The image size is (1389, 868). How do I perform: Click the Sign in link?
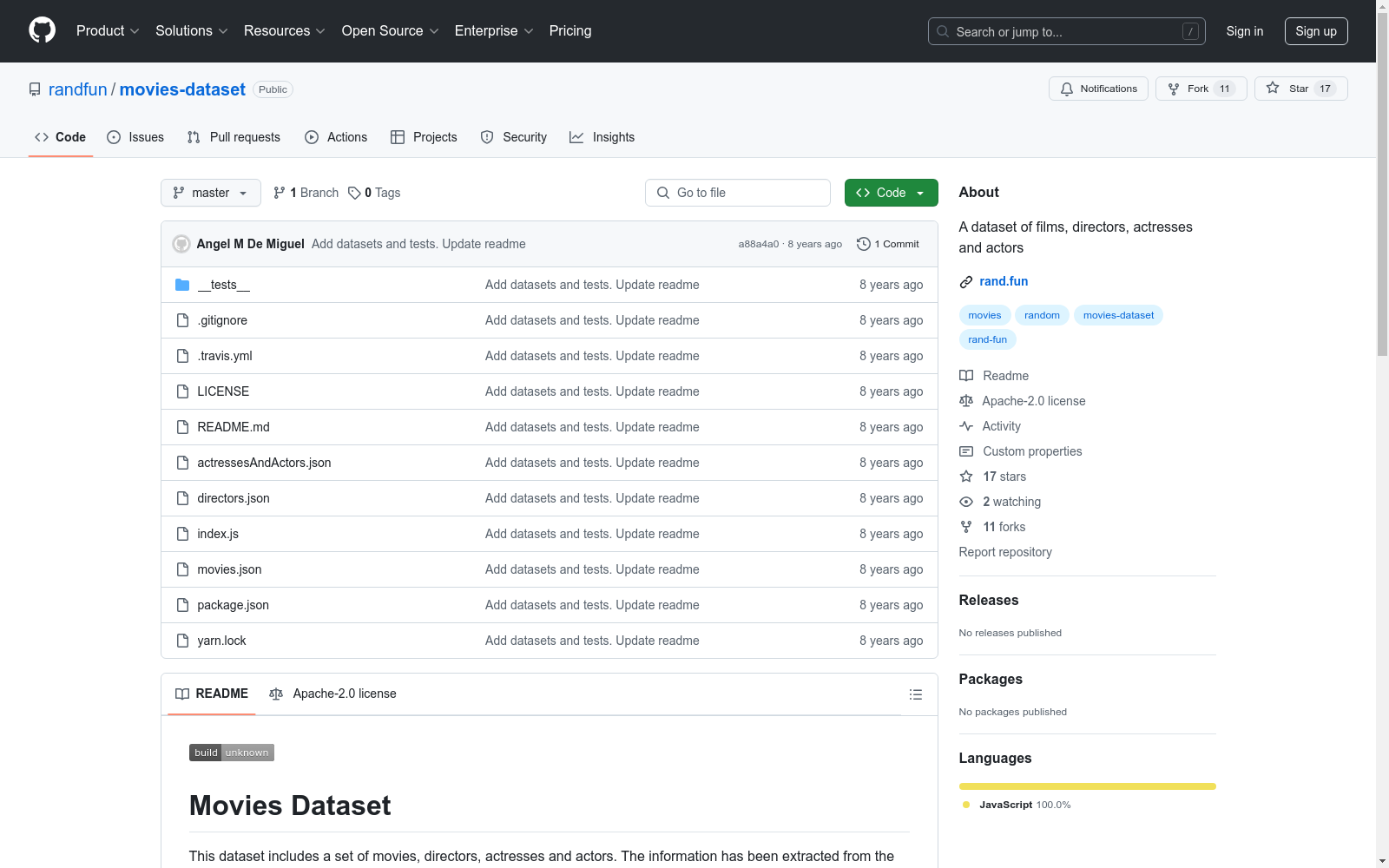(1245, 31)
